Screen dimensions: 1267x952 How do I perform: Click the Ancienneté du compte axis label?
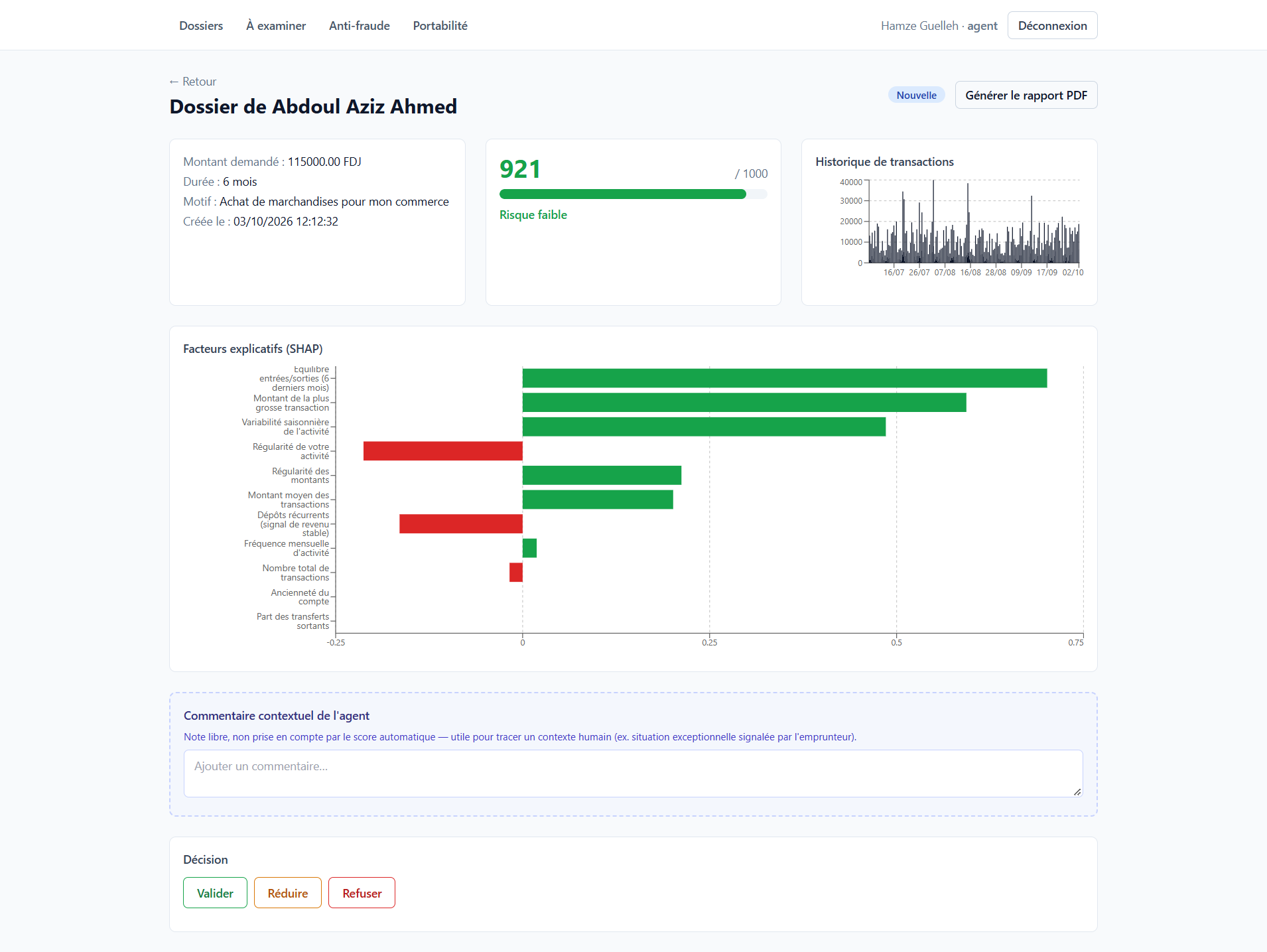coord(300,597)
